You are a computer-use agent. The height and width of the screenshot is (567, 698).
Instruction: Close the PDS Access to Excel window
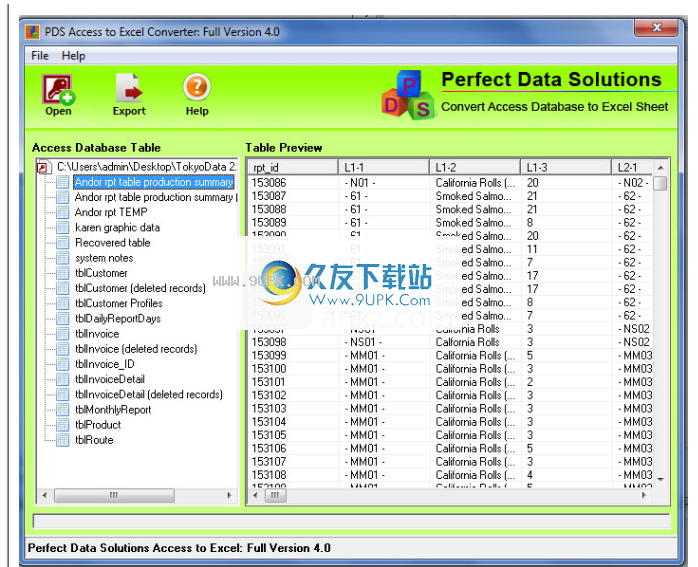click(656, 27)
